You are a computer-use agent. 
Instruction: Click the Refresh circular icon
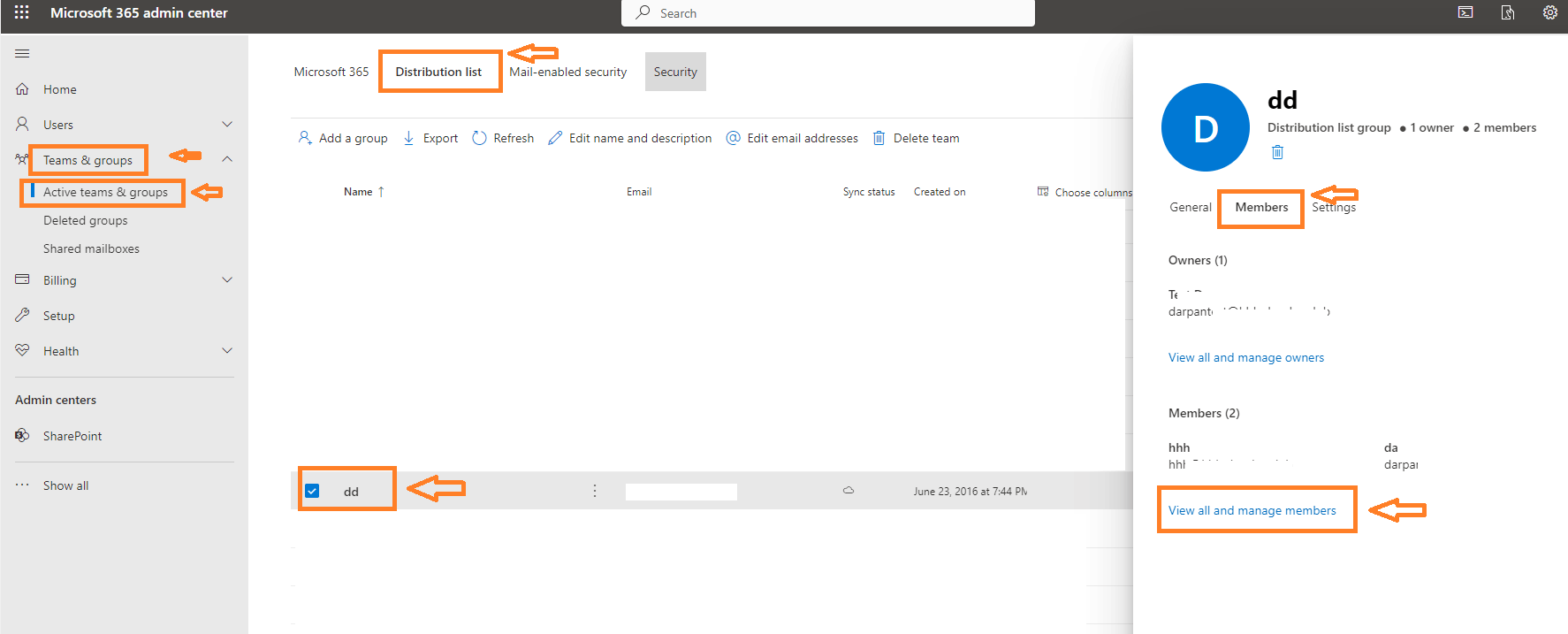tap(479, 138)
